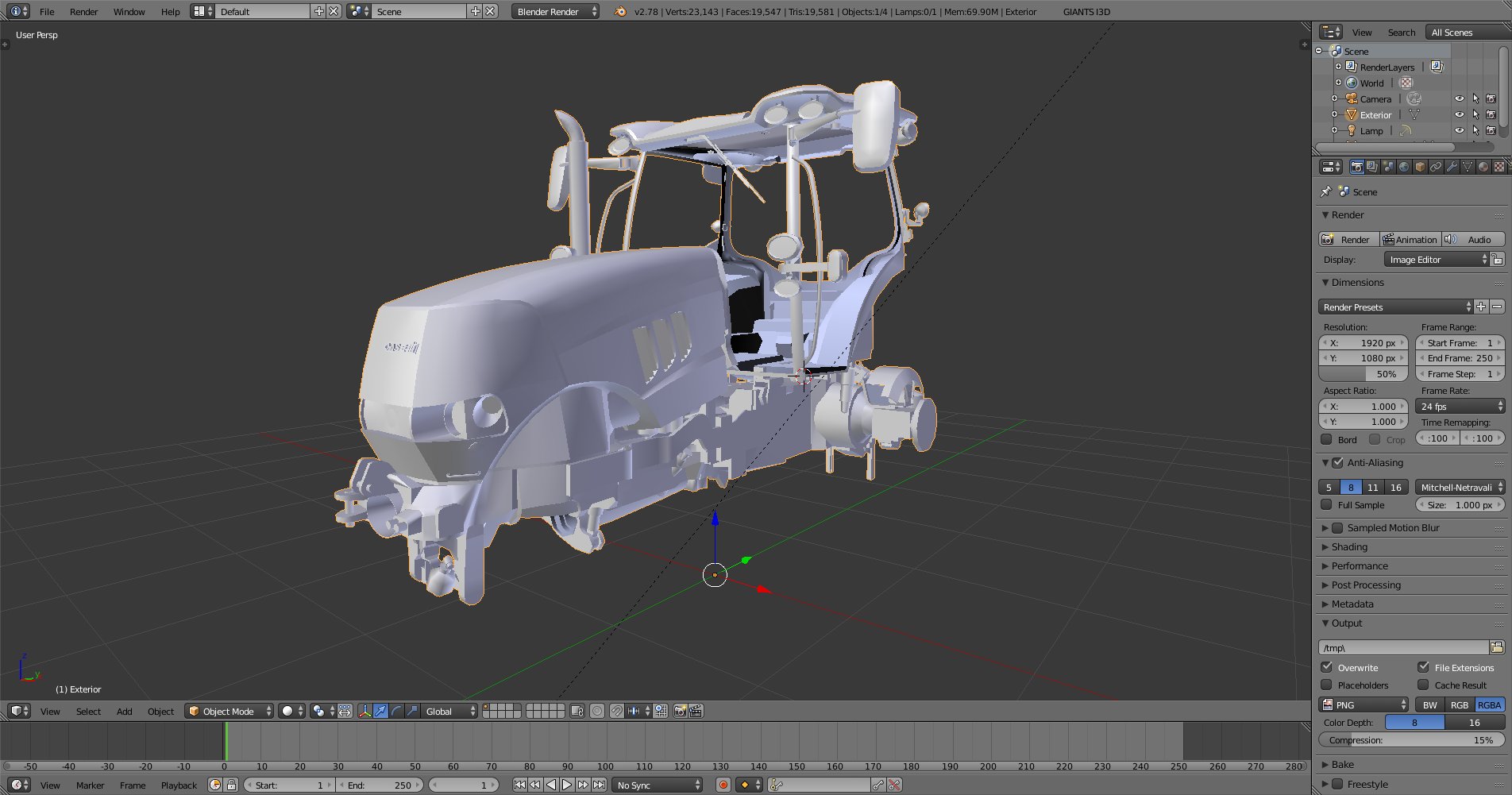
Task: Toggle Lamp object visibility eye
Action: 1460,131
